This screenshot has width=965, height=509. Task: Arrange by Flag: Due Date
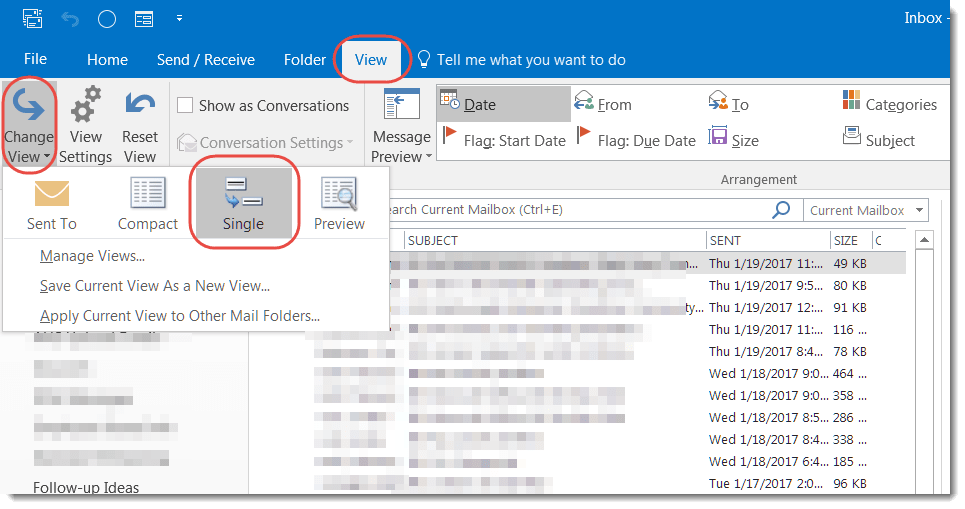[x=636, y=140]
